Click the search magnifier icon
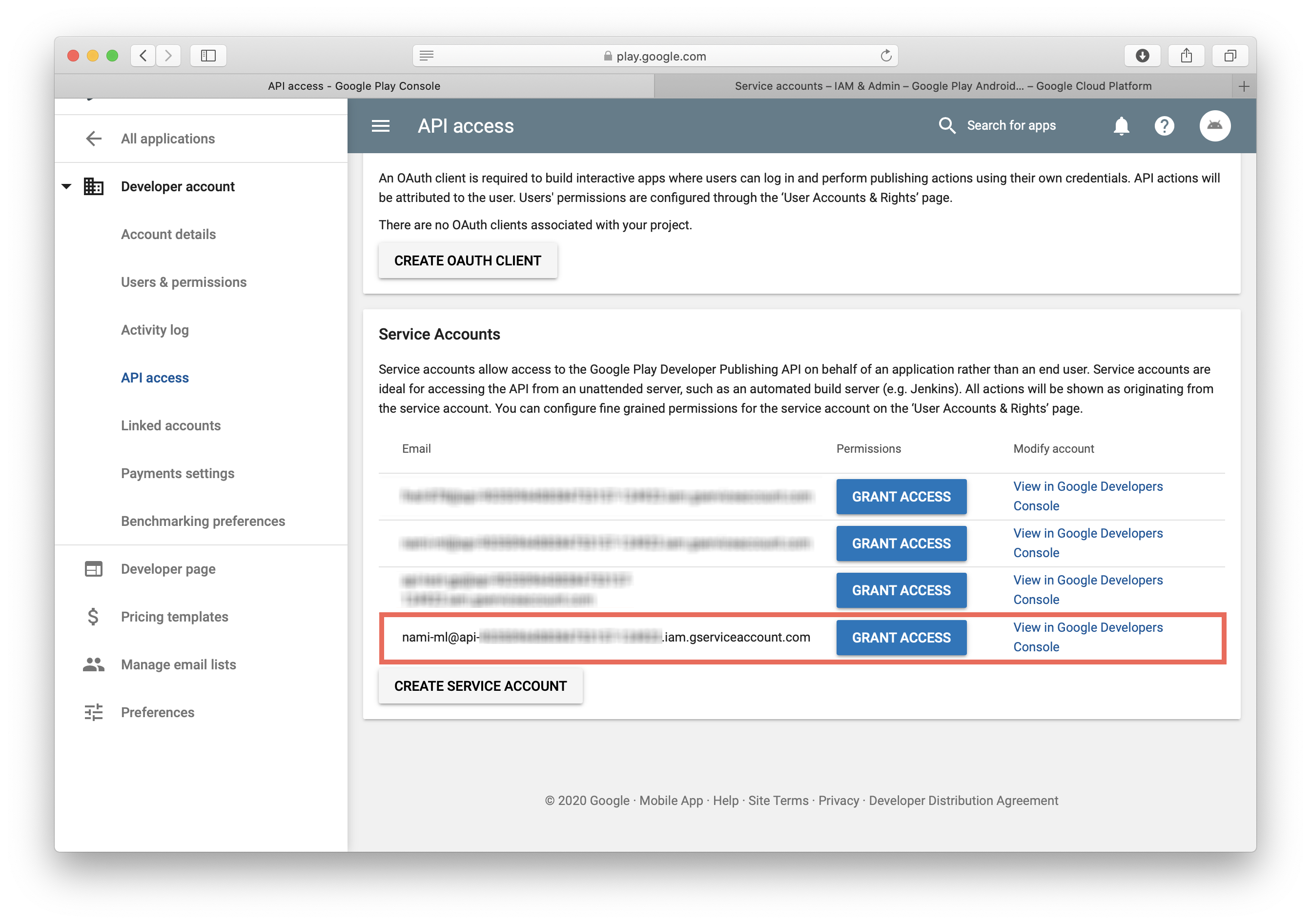The image size is (1311, 924). [947, 125]
